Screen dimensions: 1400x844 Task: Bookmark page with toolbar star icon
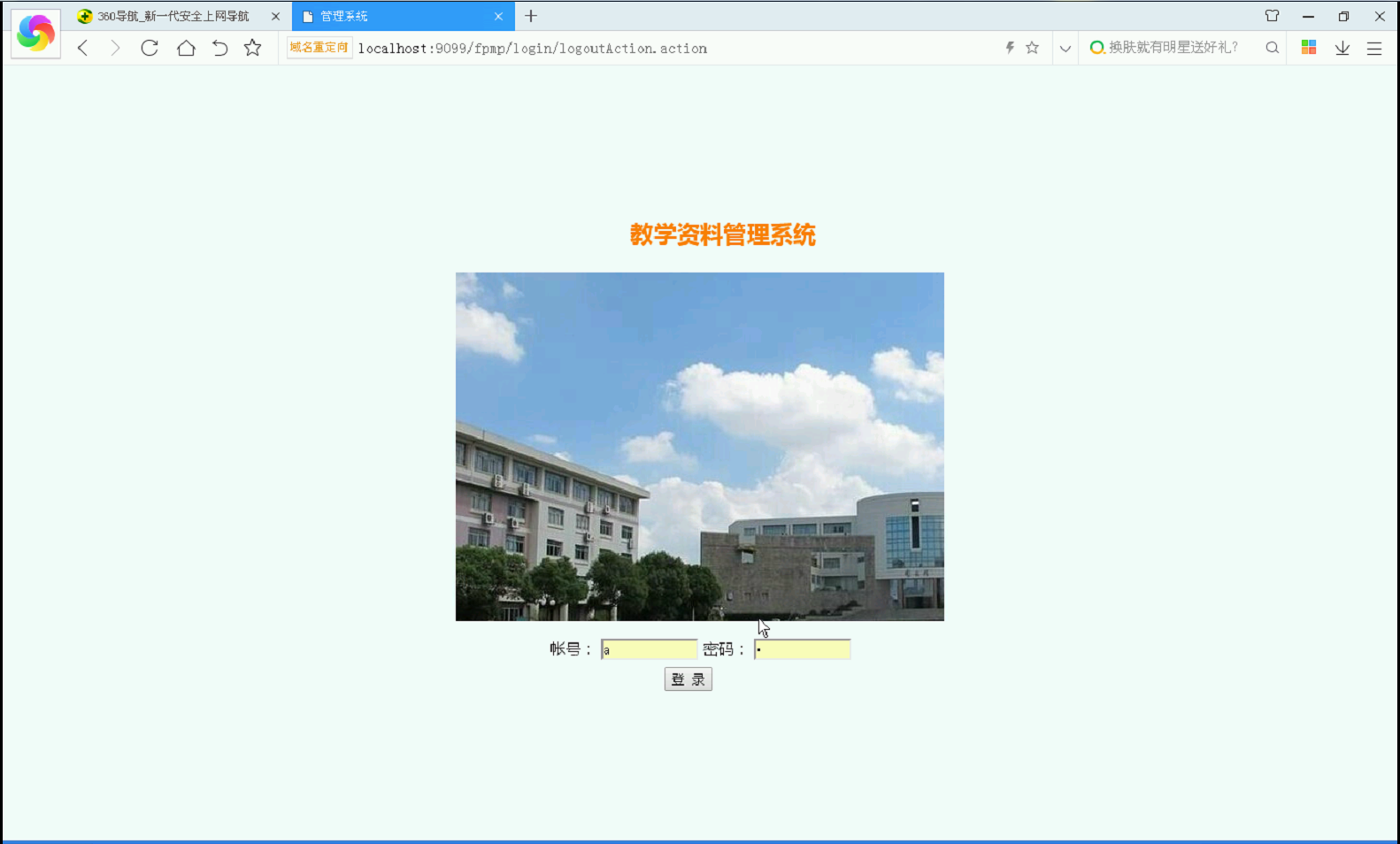pyautogui.click(x=253, y=48)
